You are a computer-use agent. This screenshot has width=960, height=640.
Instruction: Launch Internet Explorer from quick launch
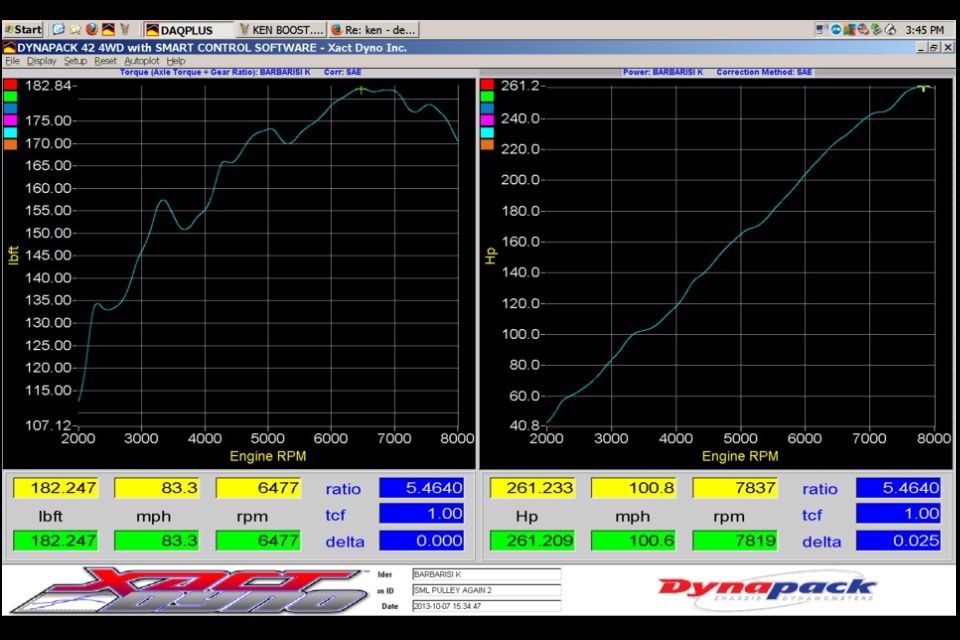tap(59, 29)
